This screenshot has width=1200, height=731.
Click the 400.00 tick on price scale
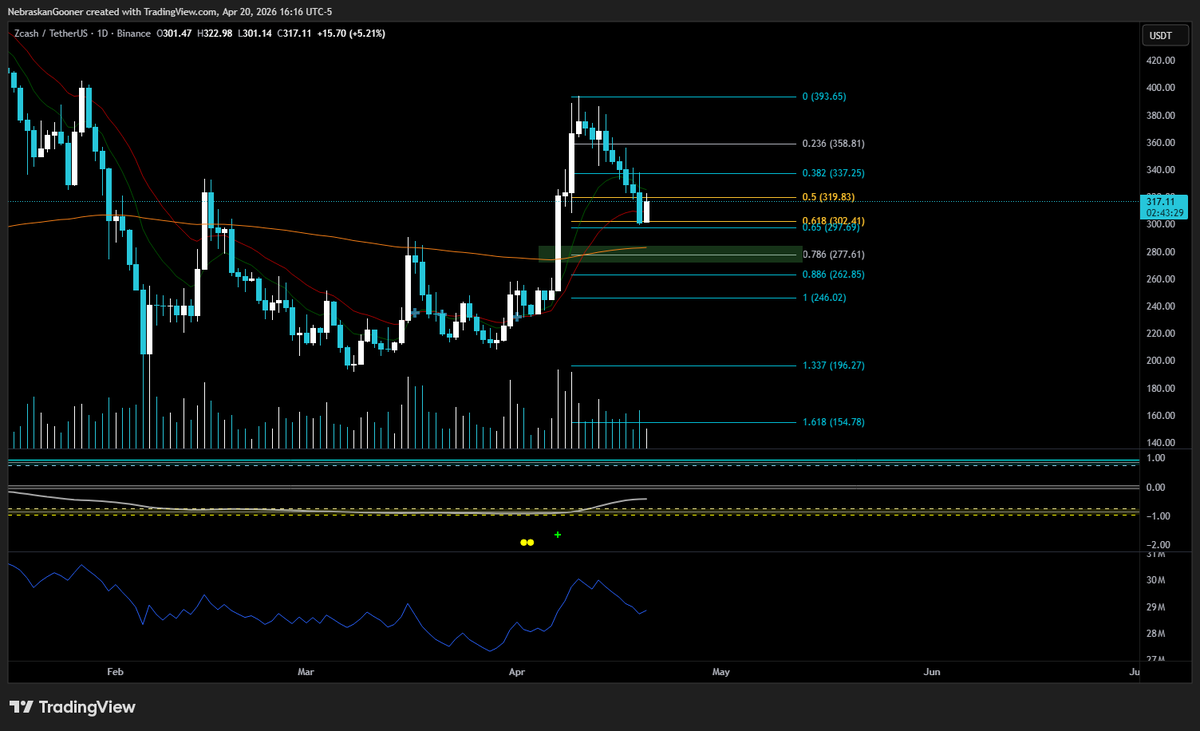coord(1161,88)
